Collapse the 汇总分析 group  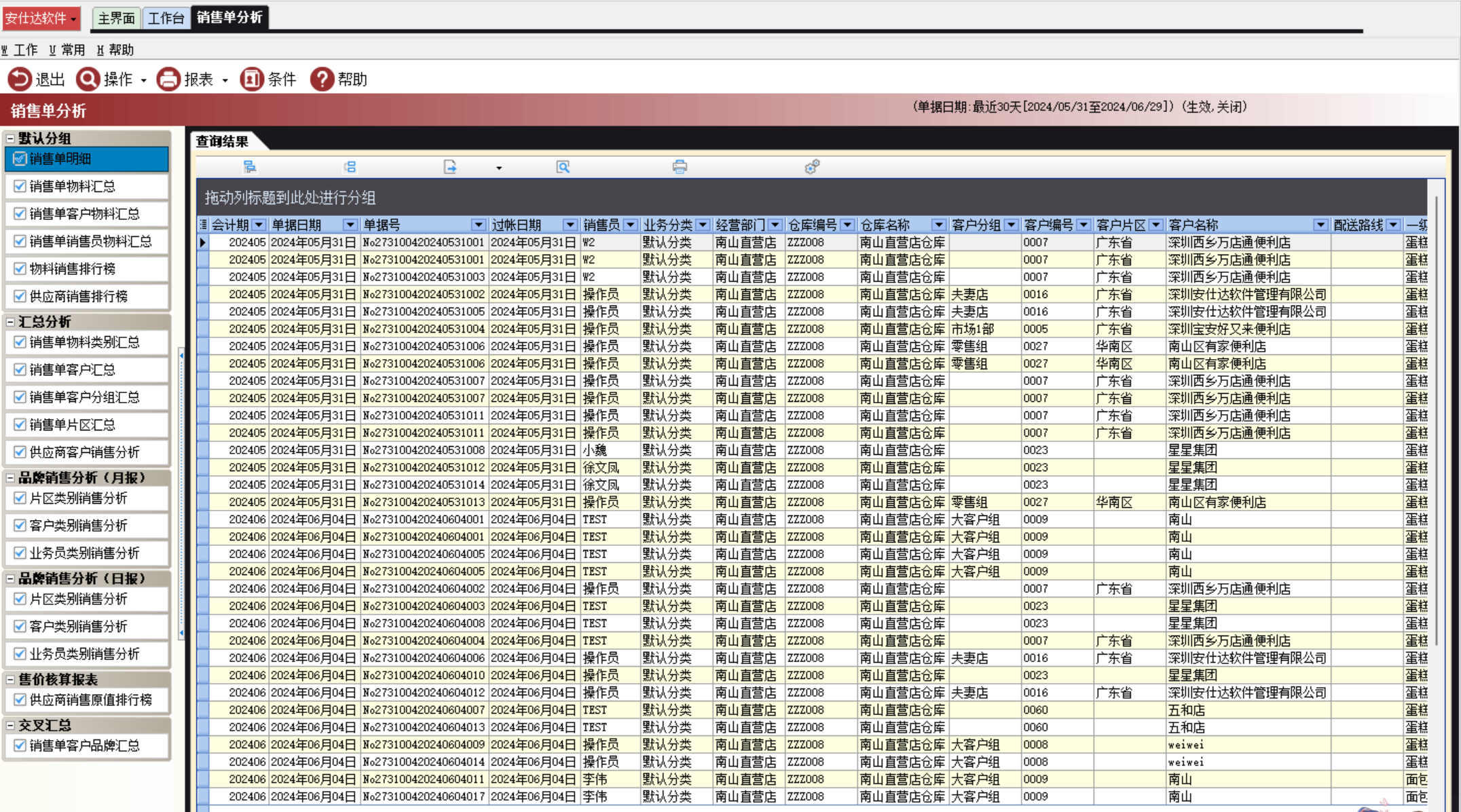click(10, 322)
